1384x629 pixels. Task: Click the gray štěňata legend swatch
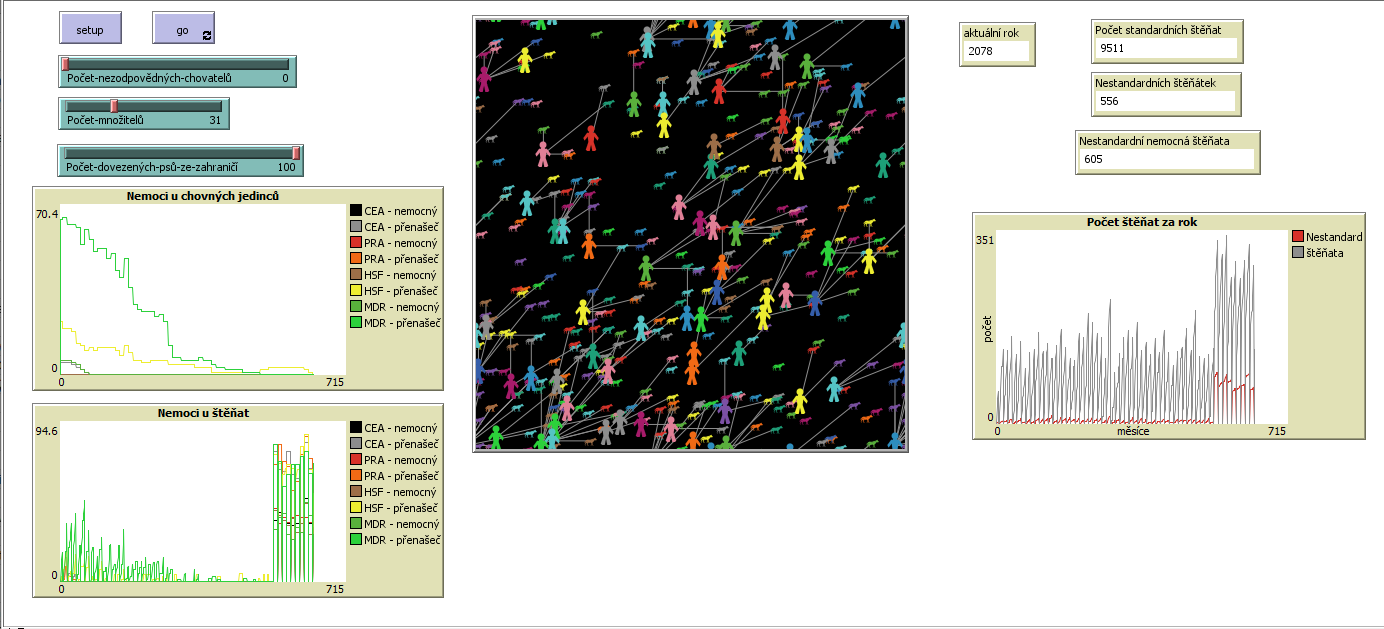pos(1298,253)
